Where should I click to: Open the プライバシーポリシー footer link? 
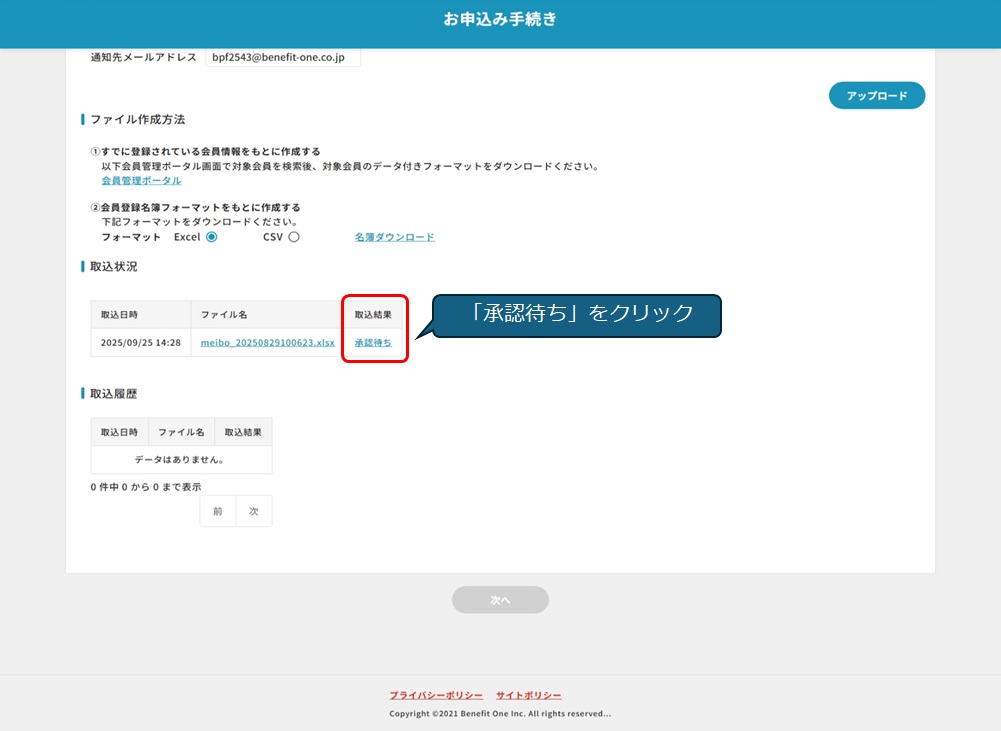(x=436, y=695)
